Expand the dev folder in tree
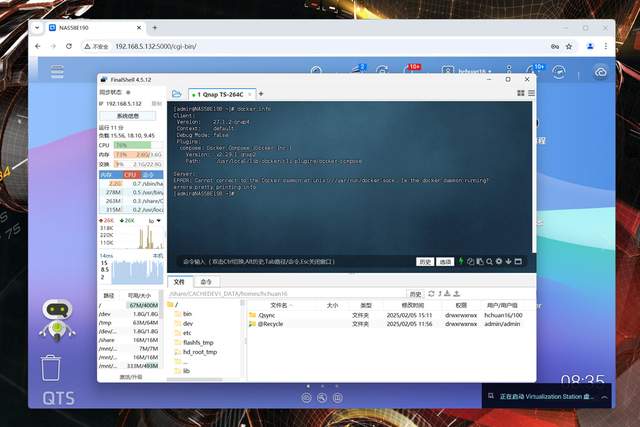Viewport: 640px width, 427px height. click(x=183, y=323)
